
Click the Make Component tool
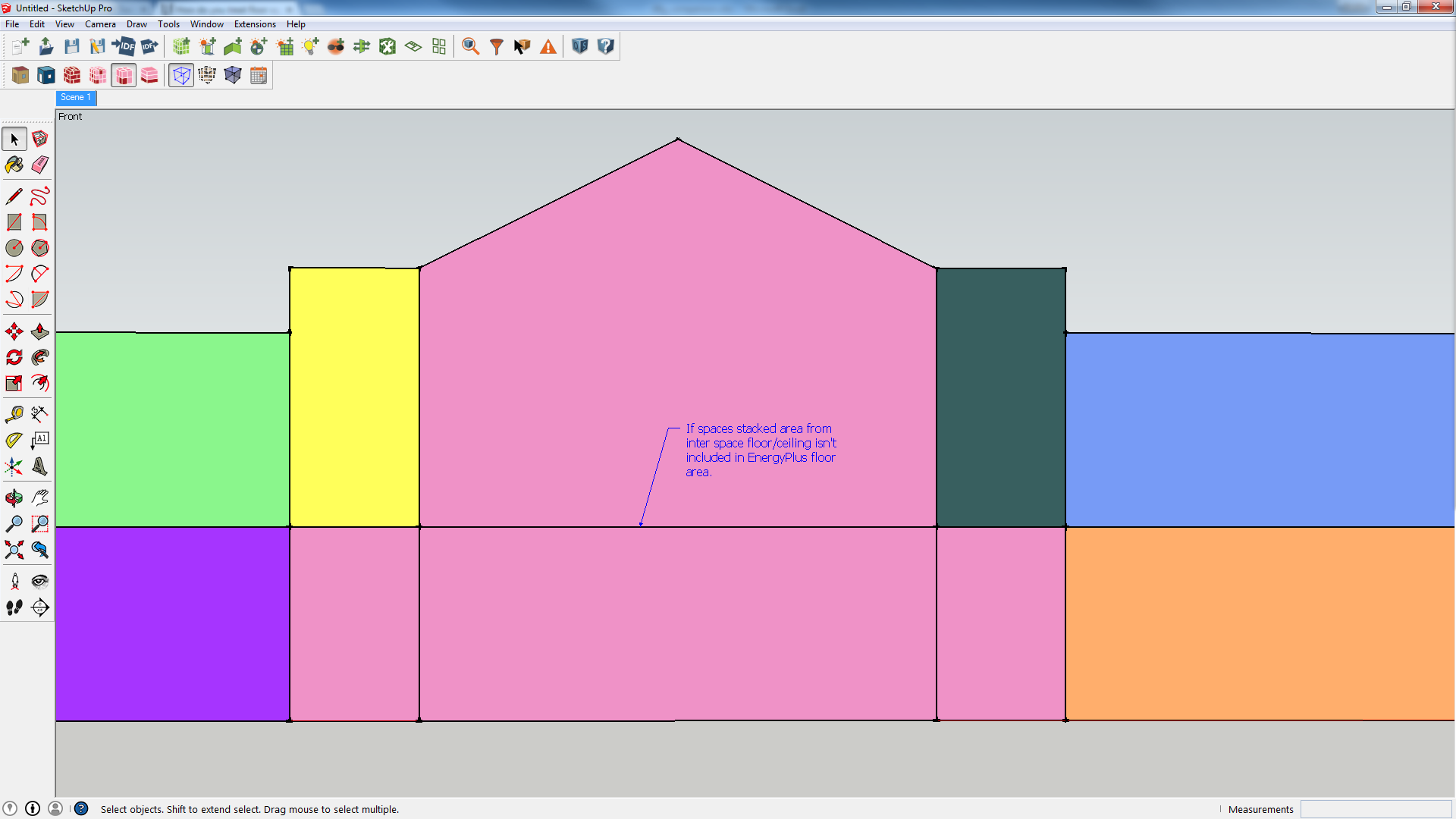(x=40, y=140)
